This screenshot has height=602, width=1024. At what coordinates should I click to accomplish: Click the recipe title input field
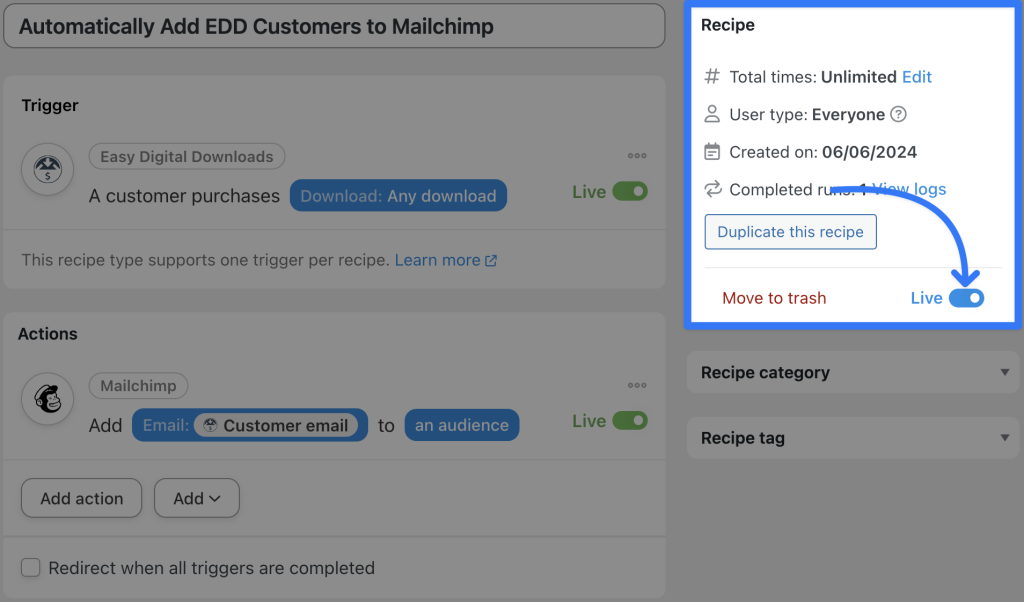click(334, 26)
